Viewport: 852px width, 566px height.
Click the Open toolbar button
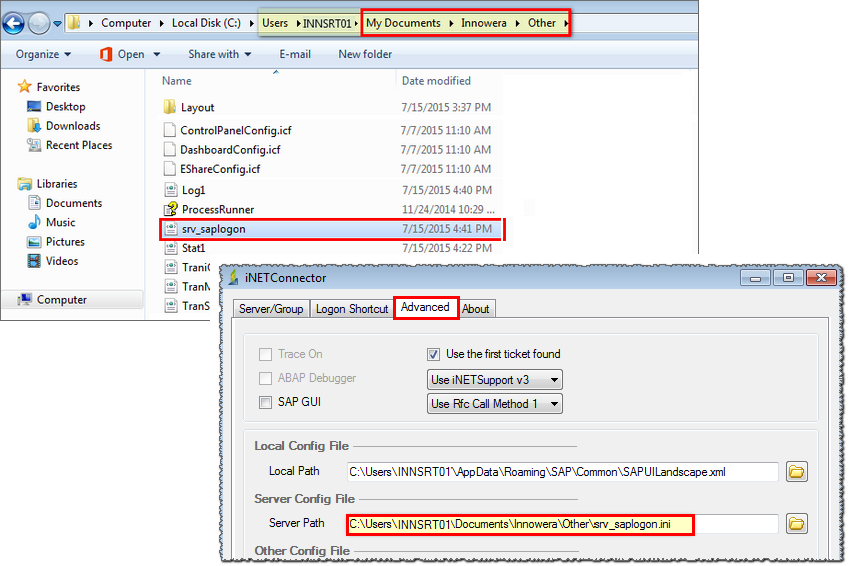point(131,54)
